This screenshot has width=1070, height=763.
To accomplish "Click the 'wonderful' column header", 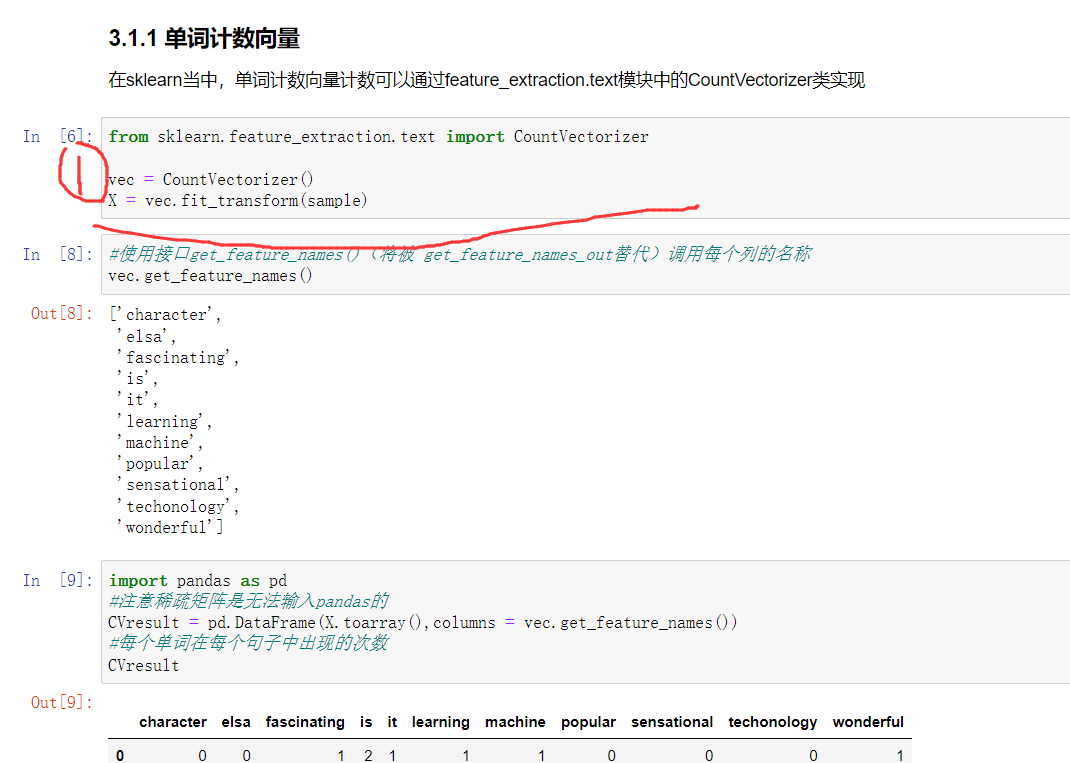I will coord(868,722).
